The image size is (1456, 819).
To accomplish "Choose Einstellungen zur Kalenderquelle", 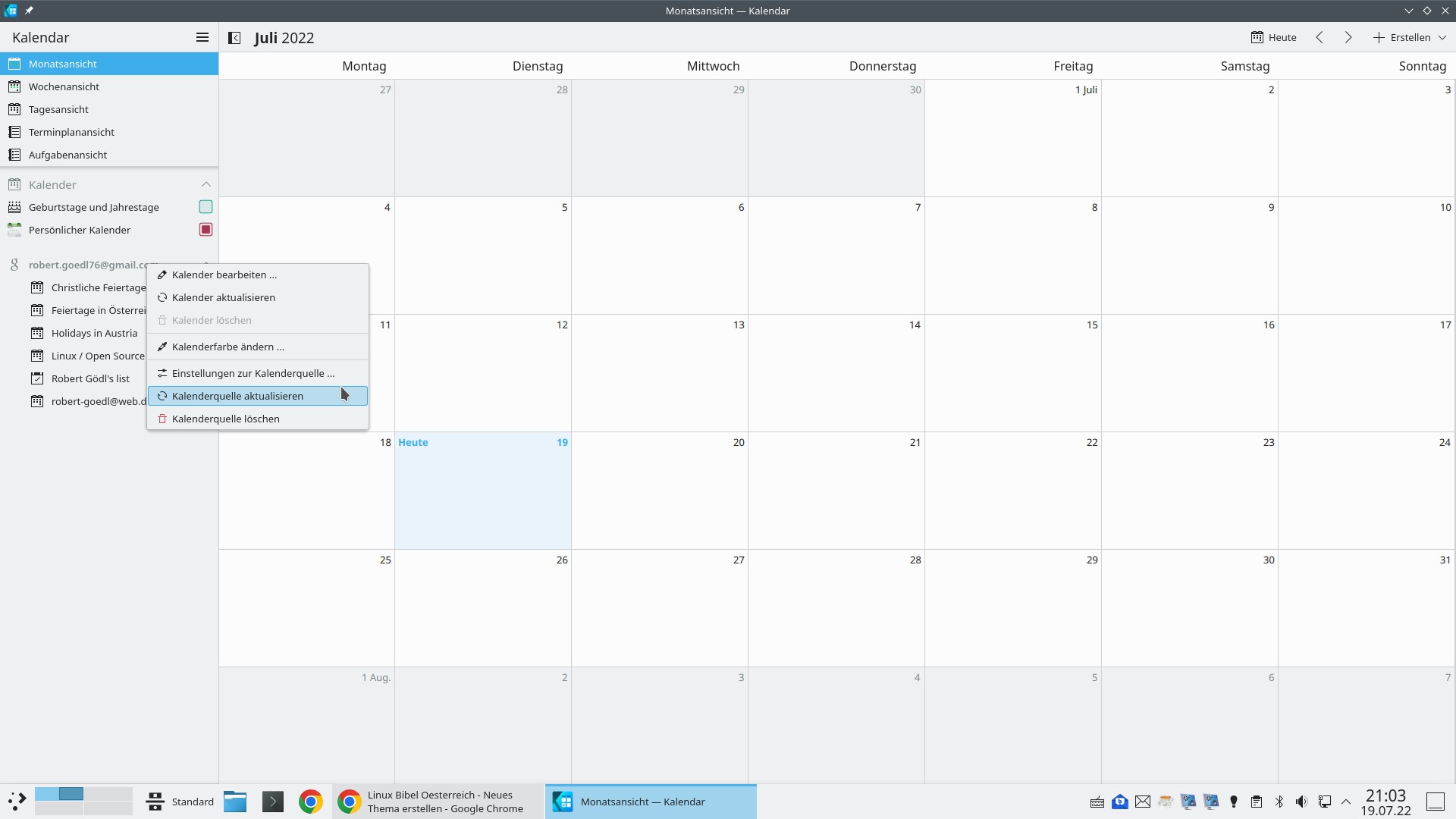I will tap(253, 372).
